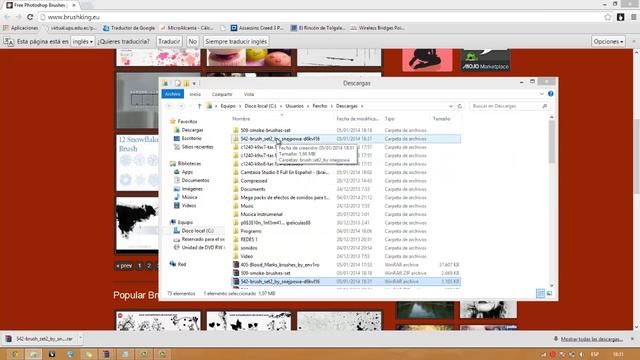Click Siempre traducir inglés button

coord(236,42)
